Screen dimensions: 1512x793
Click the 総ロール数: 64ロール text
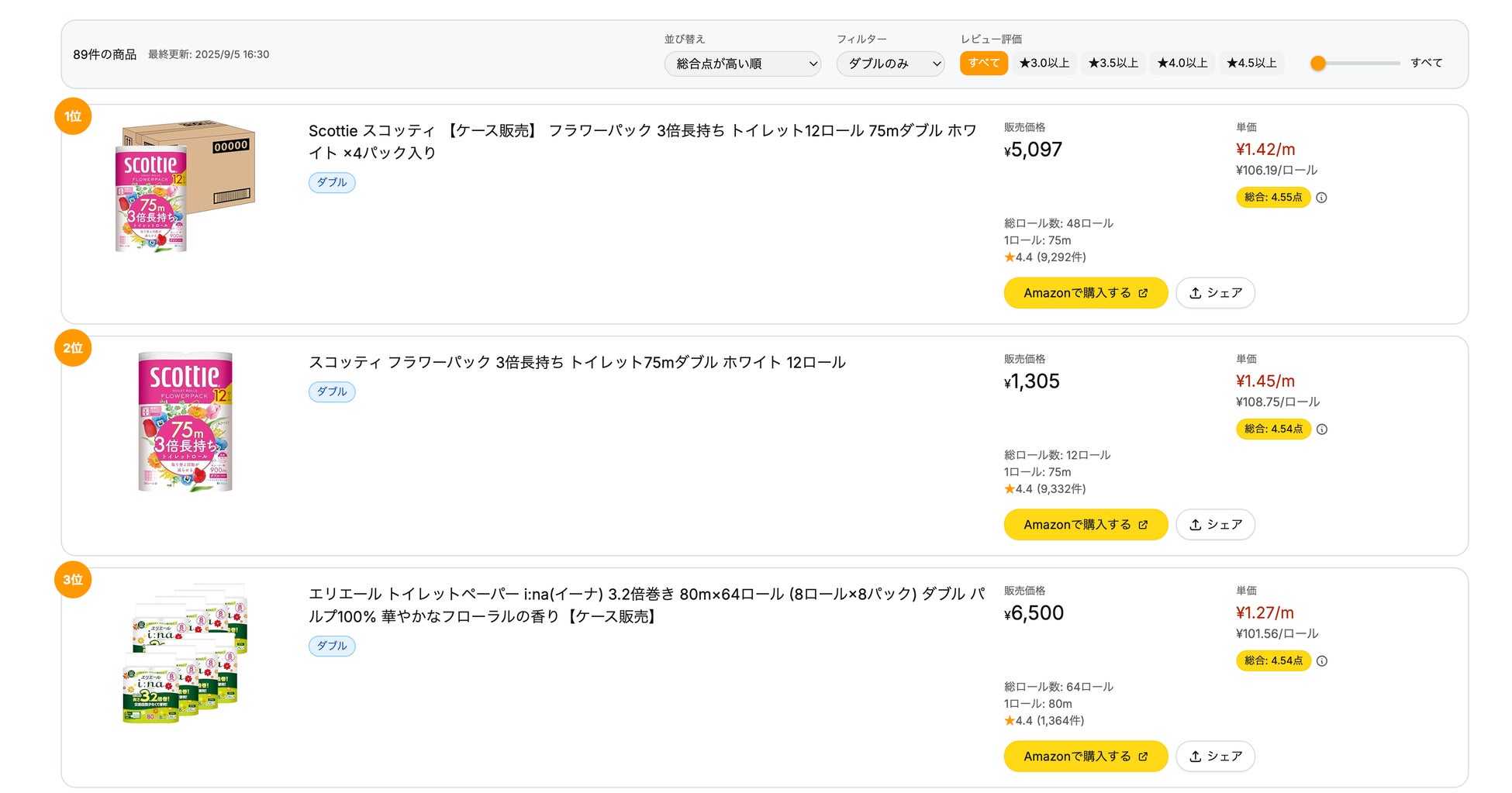click(x=1058, y=687)
